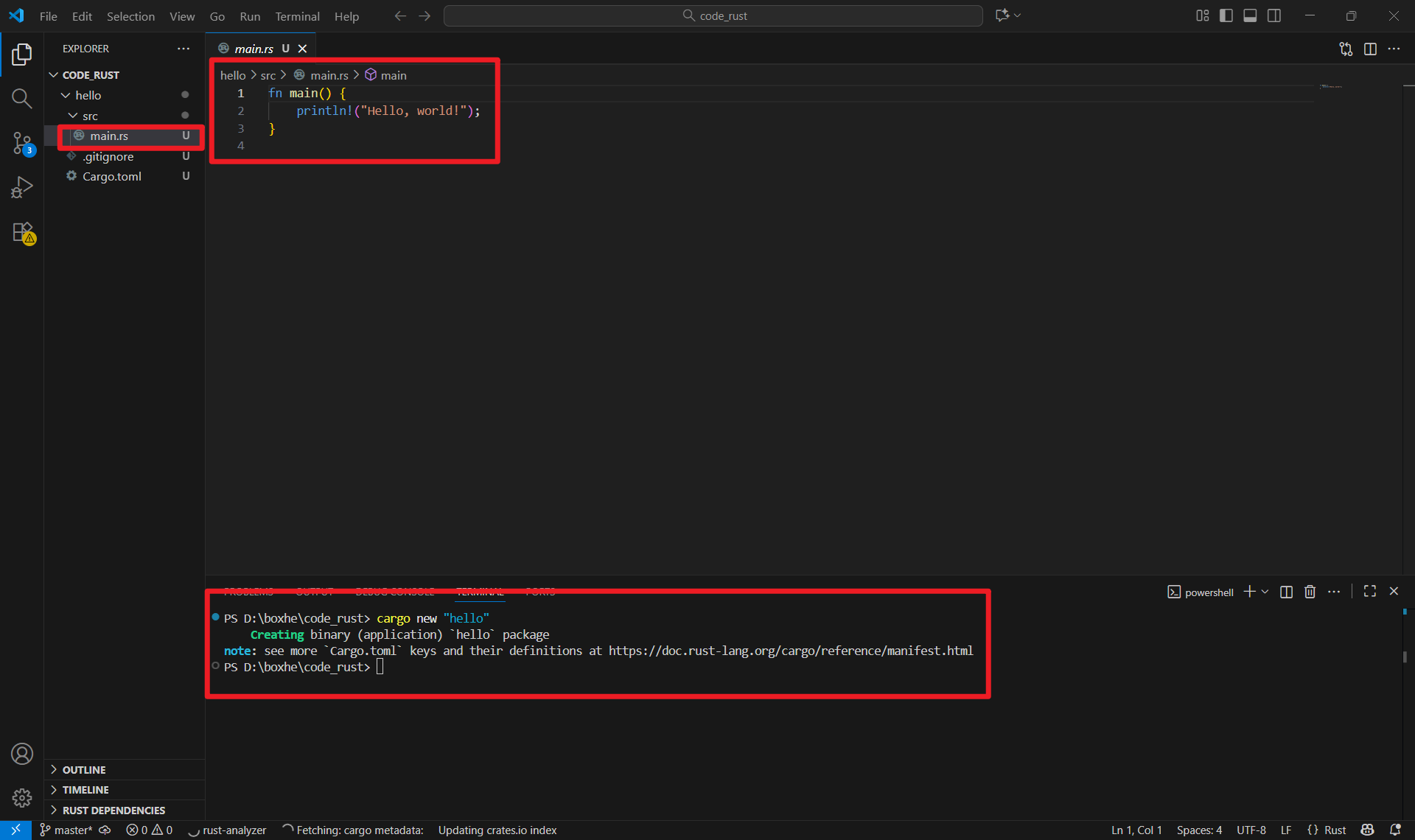The image size is (1415, 840).
Task: Click the code_rust command center search box
Action: 713,15
